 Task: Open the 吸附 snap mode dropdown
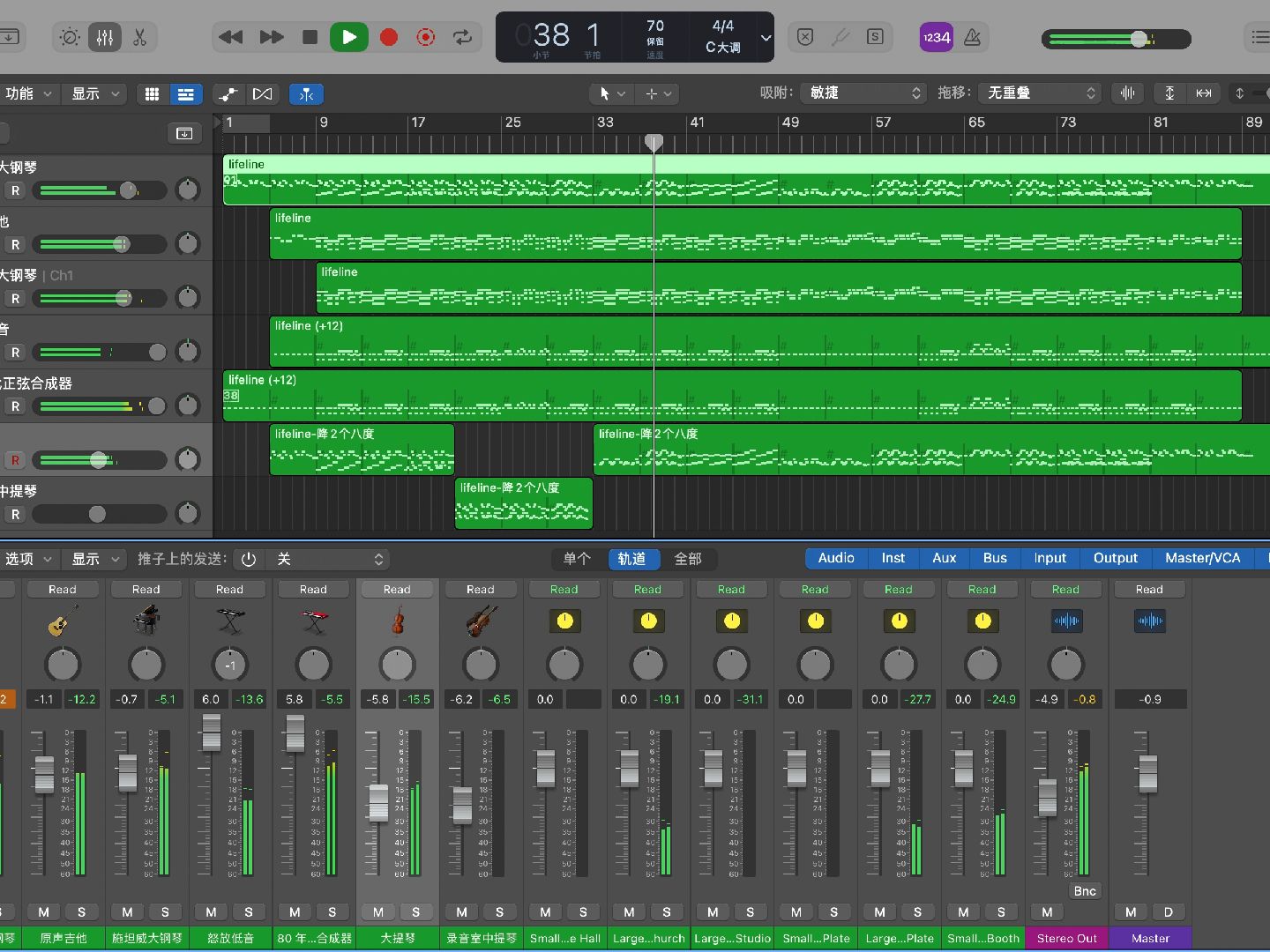coord(863,93)
